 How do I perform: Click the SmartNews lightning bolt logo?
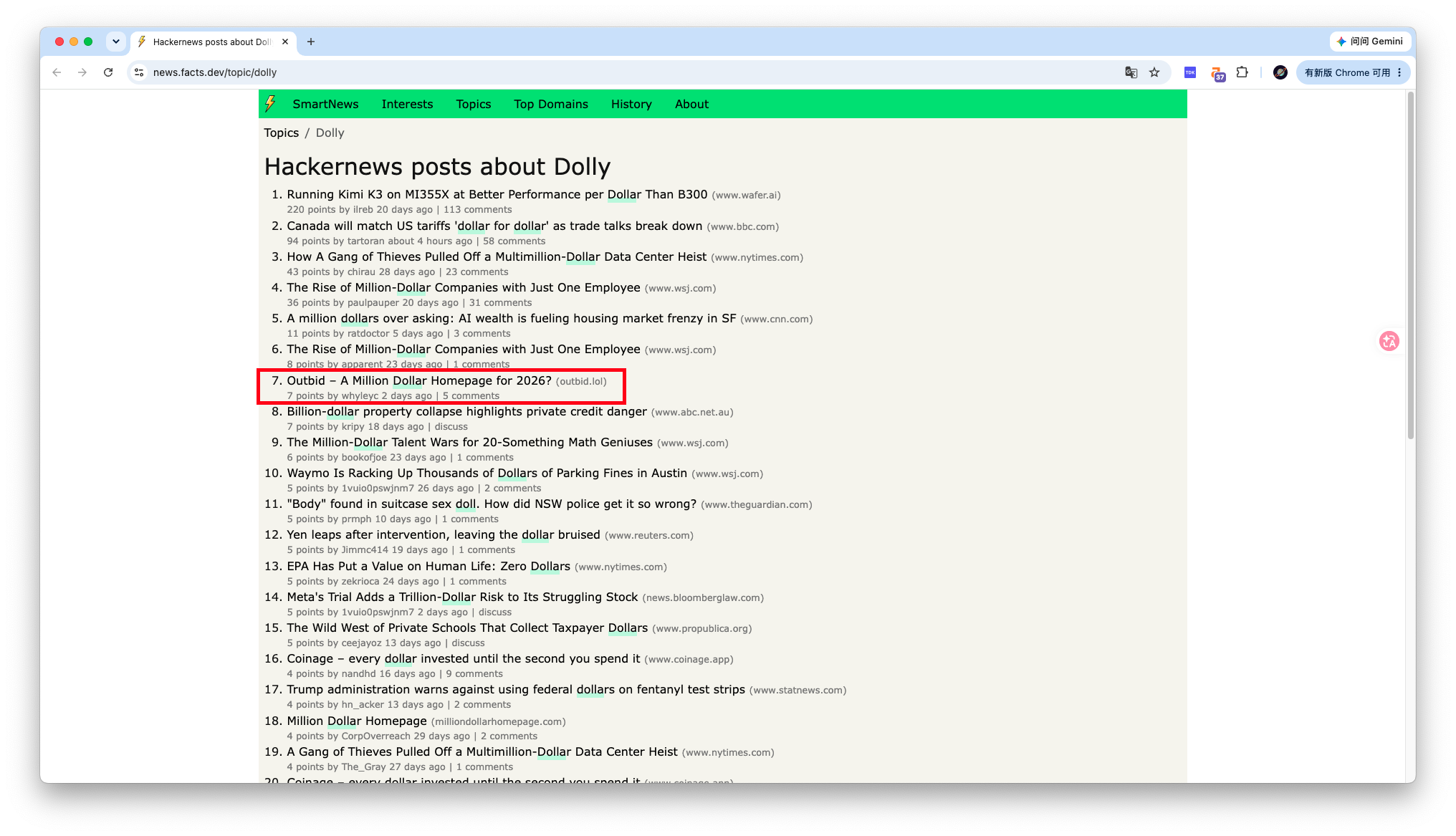click(270, 104)
